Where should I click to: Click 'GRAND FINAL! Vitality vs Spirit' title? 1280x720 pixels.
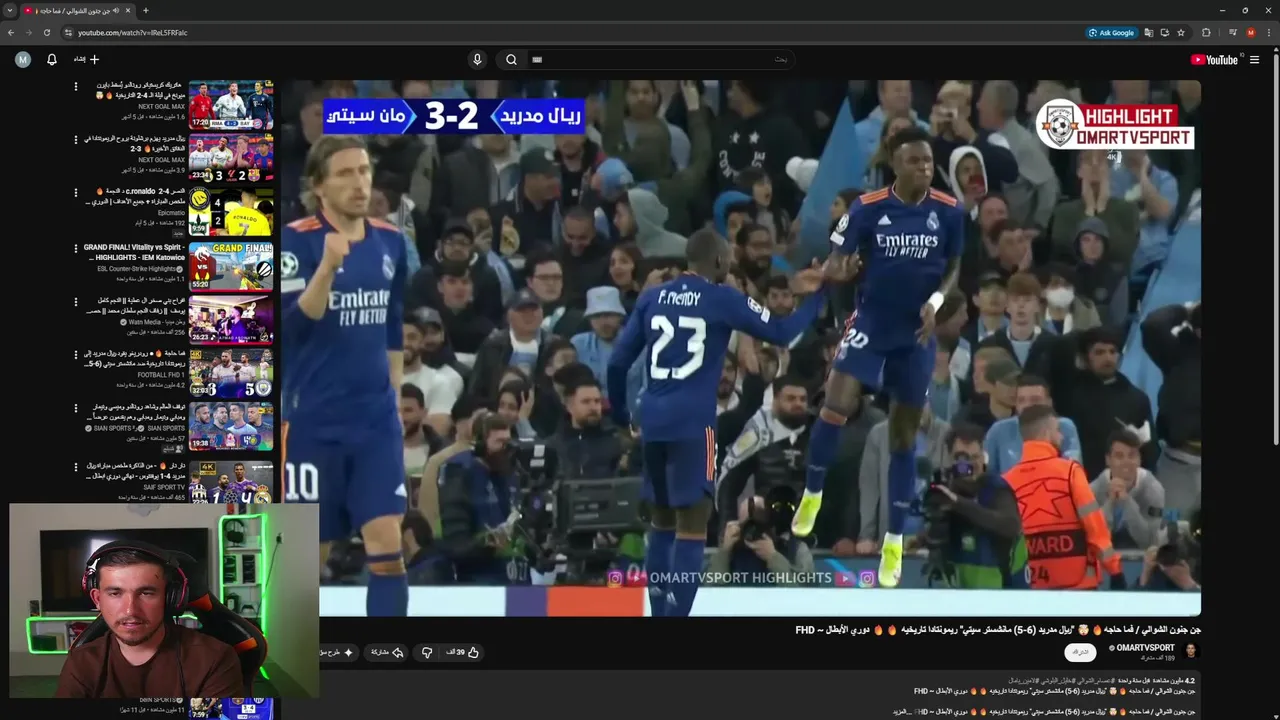(x=134, y=252)
